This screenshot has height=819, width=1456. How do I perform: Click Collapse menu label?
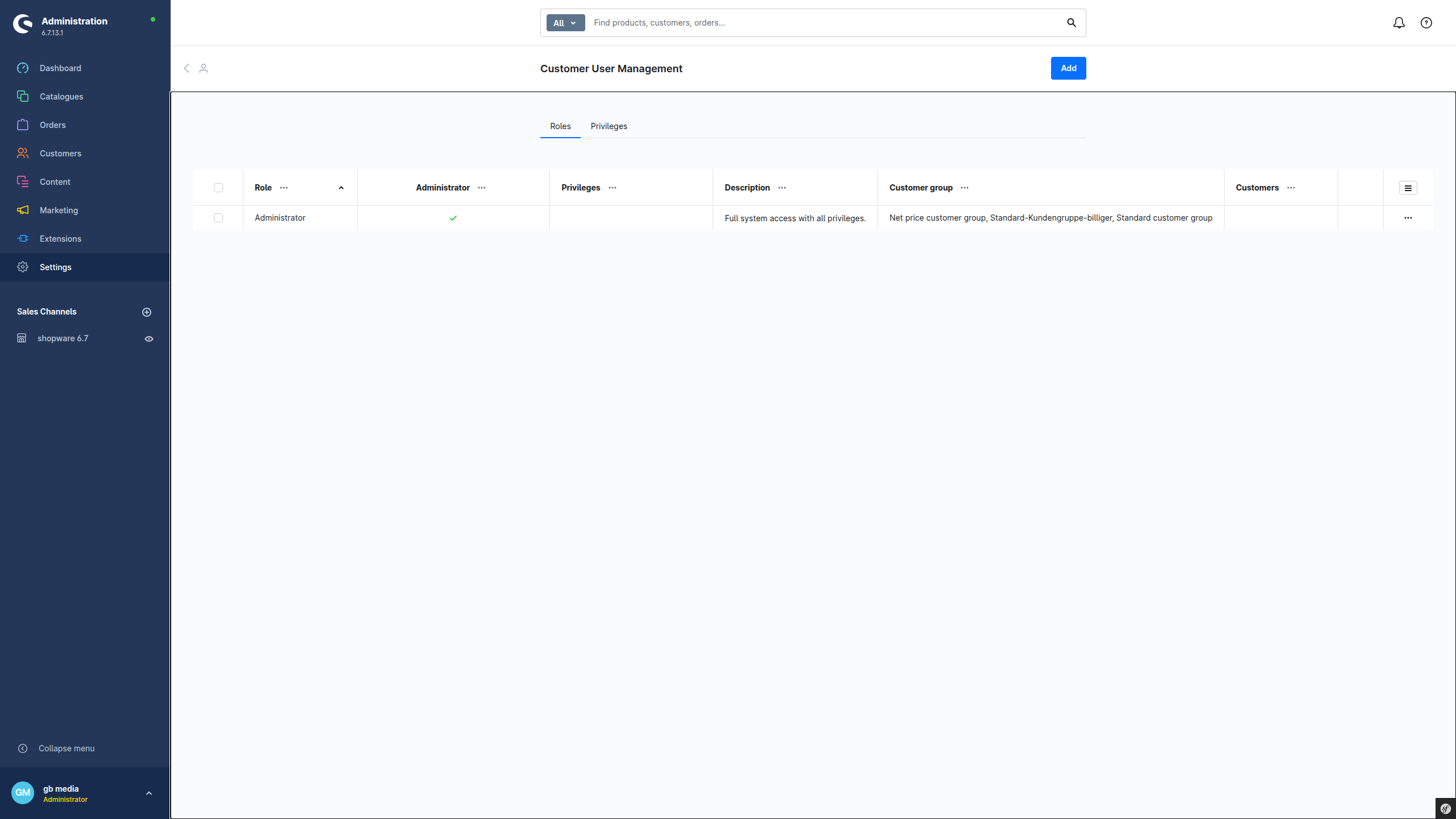point(67,748)
